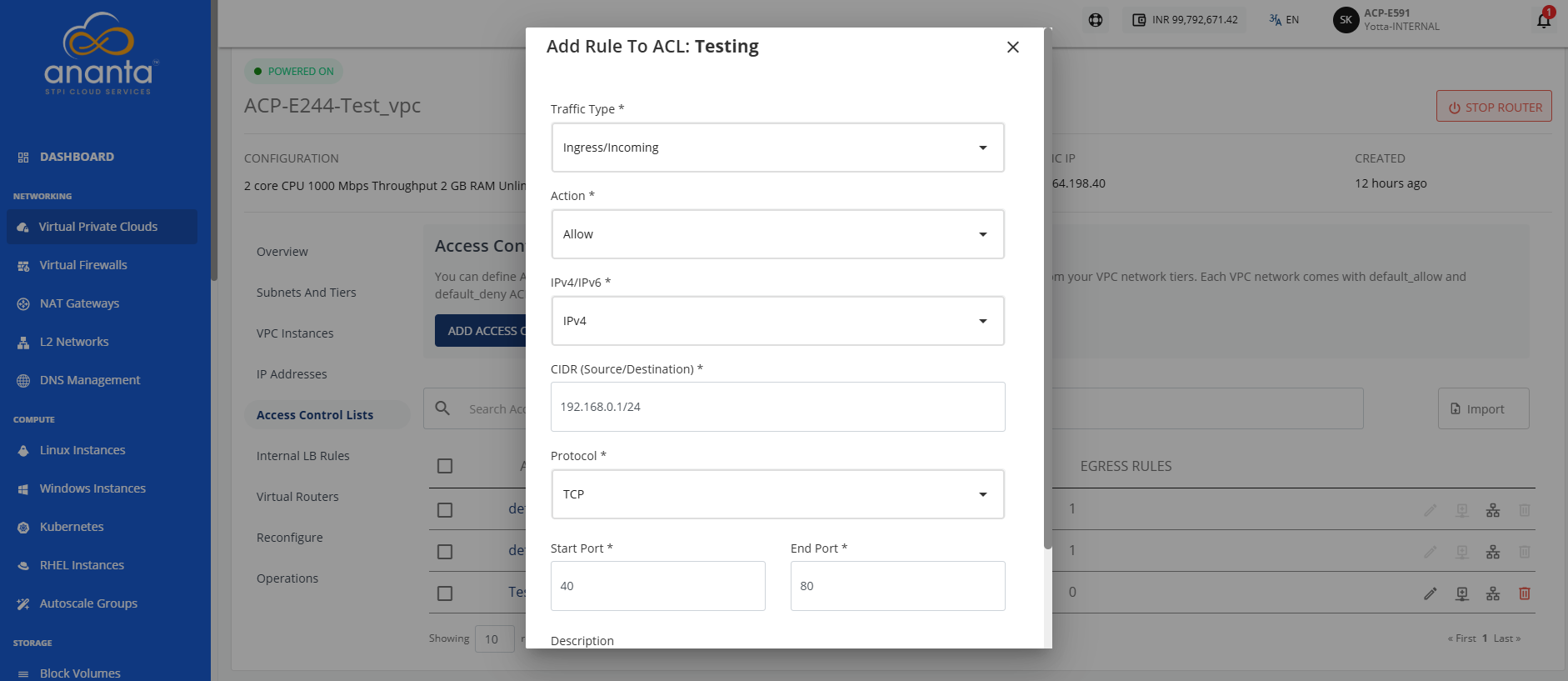Close the Add Rule dialog
Screen dimensions: 1568x681
click(1013, 48)
